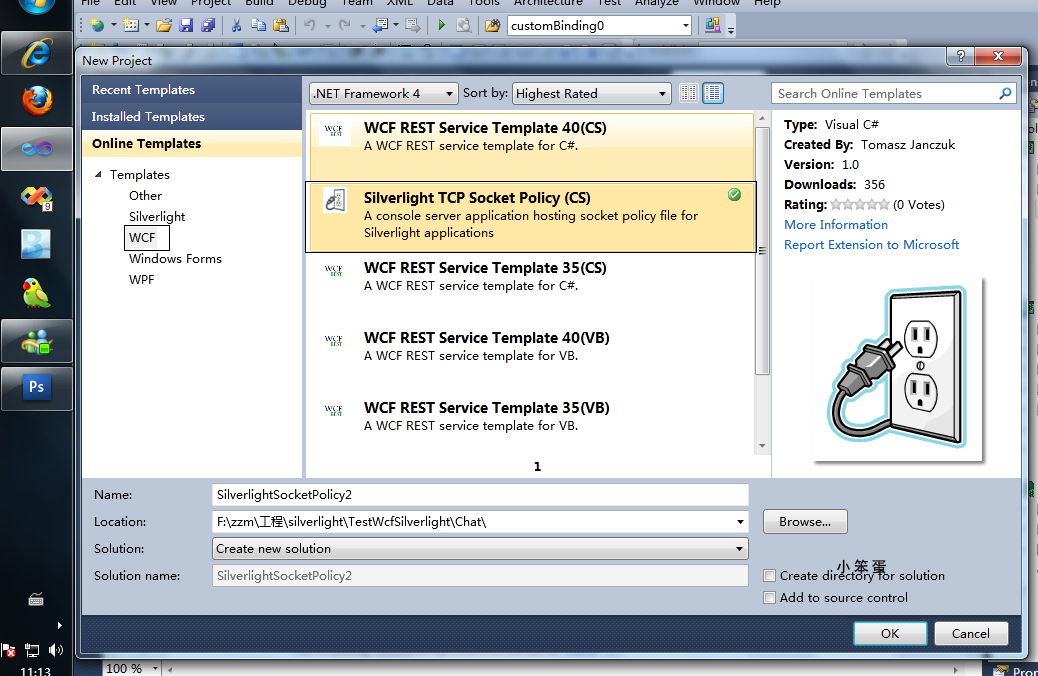Viewport: 1038px width, 676px height.
Task: Click the volume speaker tray icon
Action: click(x=56, y=650)
